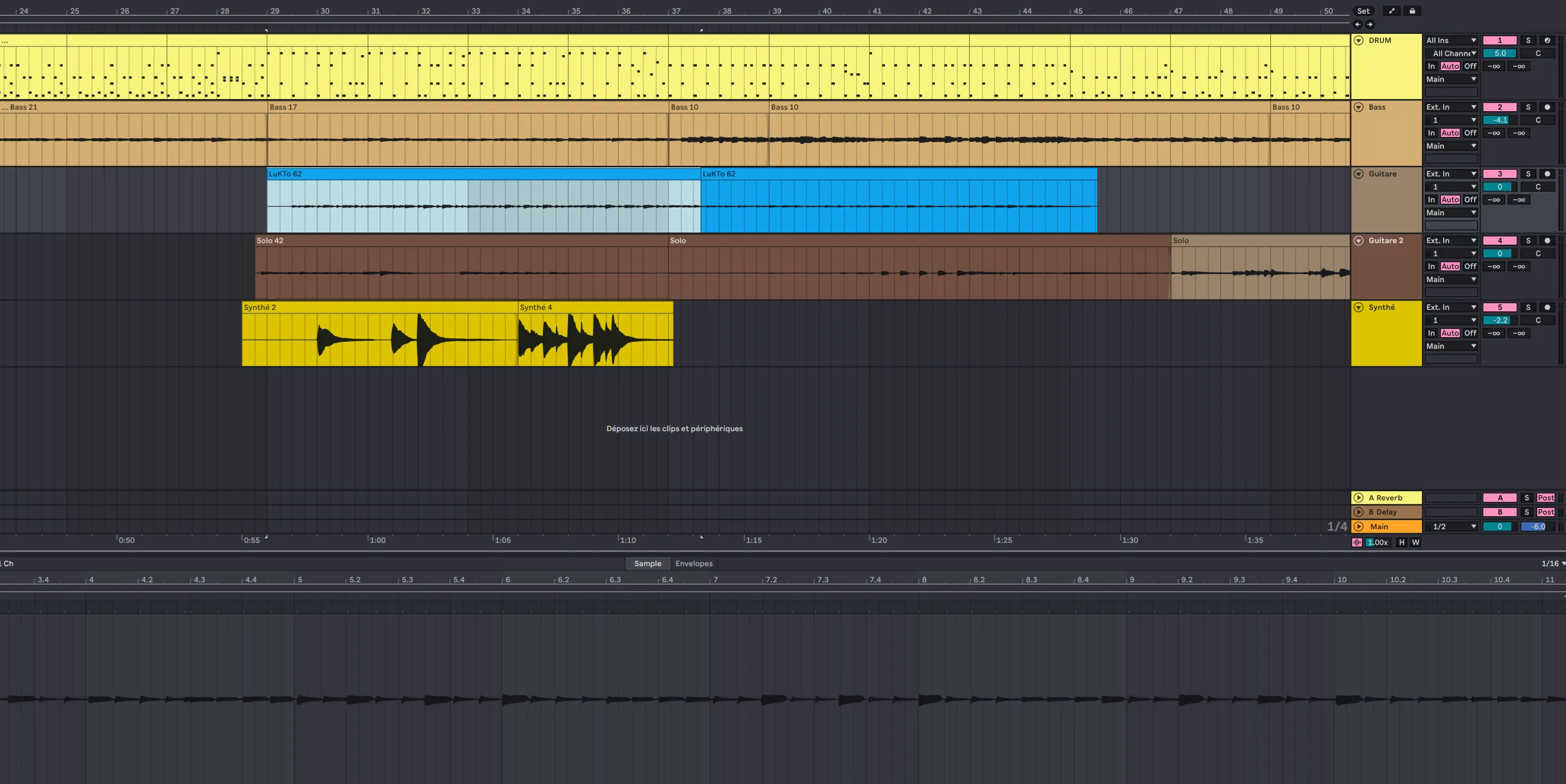
Task: Adjust DRUM track volume 5.0 slider
Action: point(1500,54)
